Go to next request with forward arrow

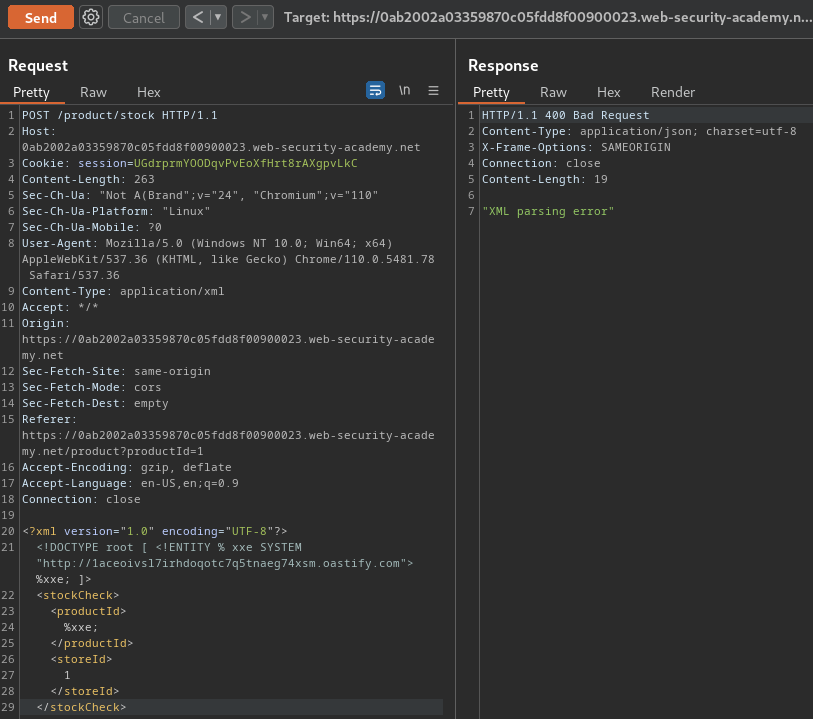tap(245, 18)
